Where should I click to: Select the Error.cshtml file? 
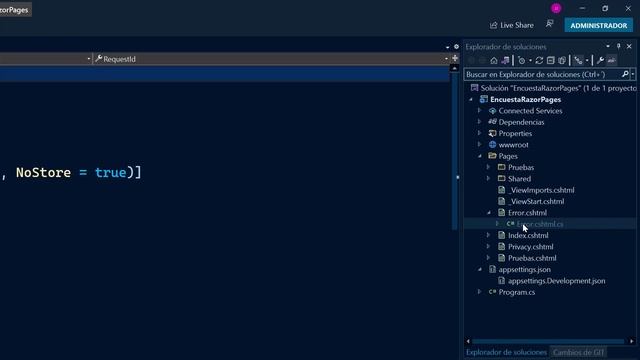pos(527,213)
